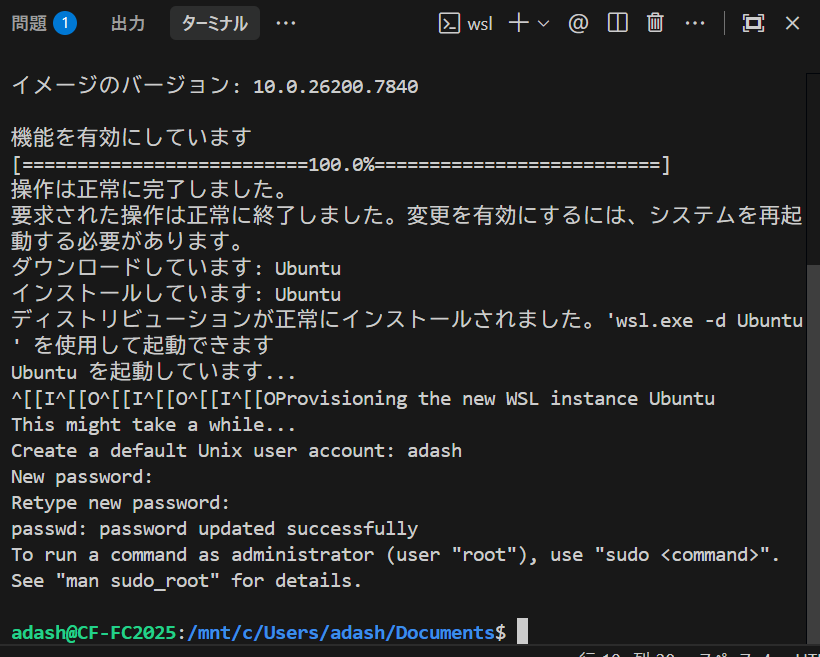
Task: Create a new terminal with plus icon
Action: (518, 23)
